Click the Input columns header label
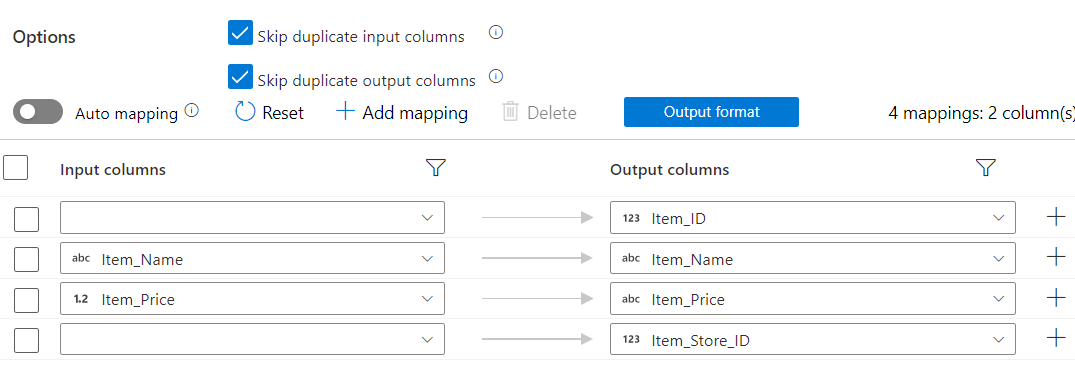Image resolution: width=1075 pixels, height=371 pixels. (113, 169)
